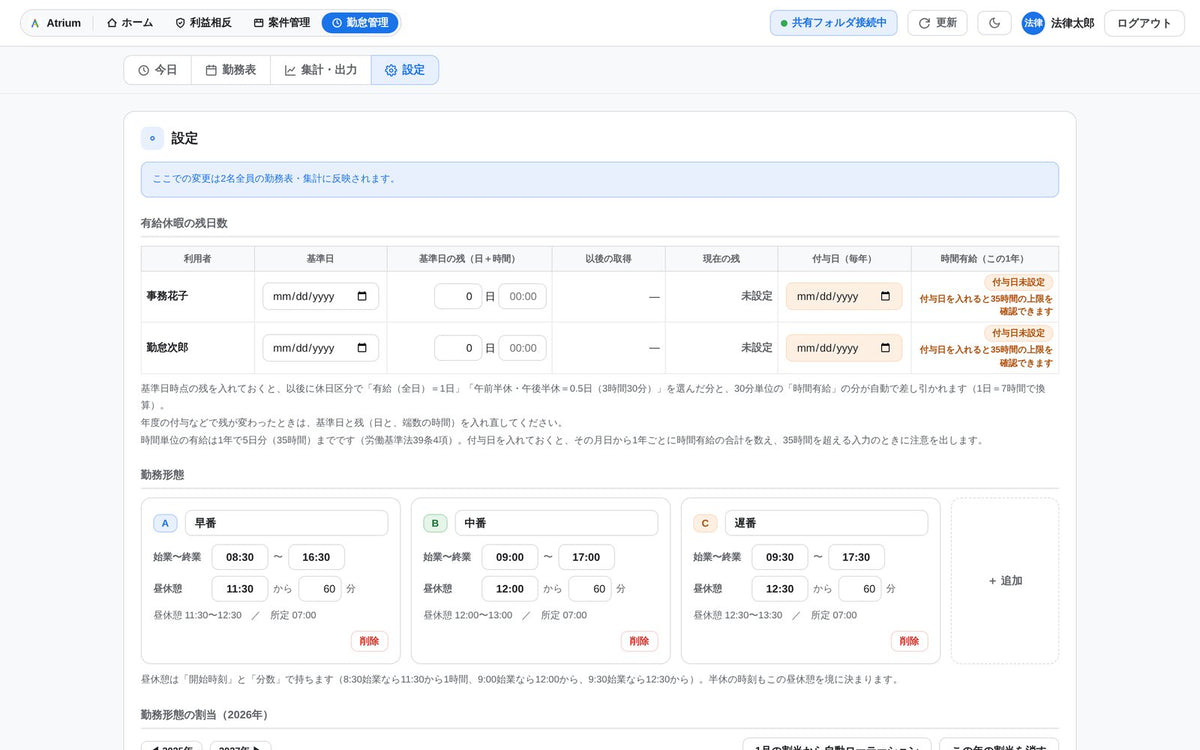Edit 遅番 end time 17:30
1200x750 pixels.
pos(856,557)
